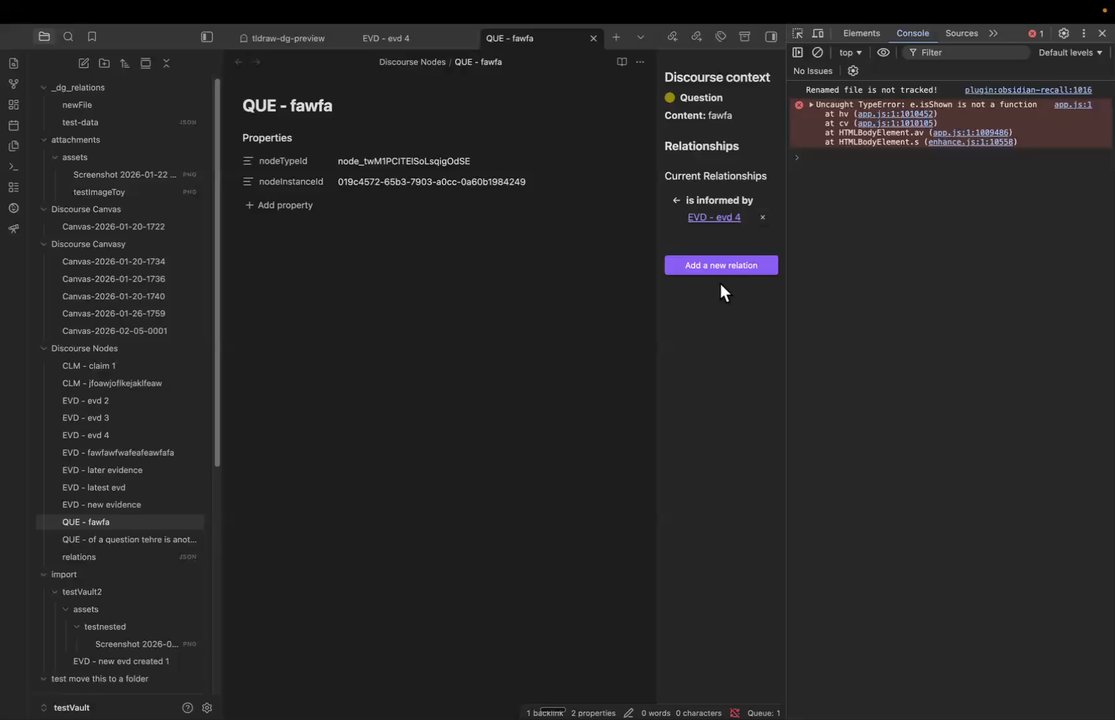Image resolution: width=1115 pixels, height=720 pixels.
Task: Click the DevTools inspect element icon
Action: click(798, 33)
